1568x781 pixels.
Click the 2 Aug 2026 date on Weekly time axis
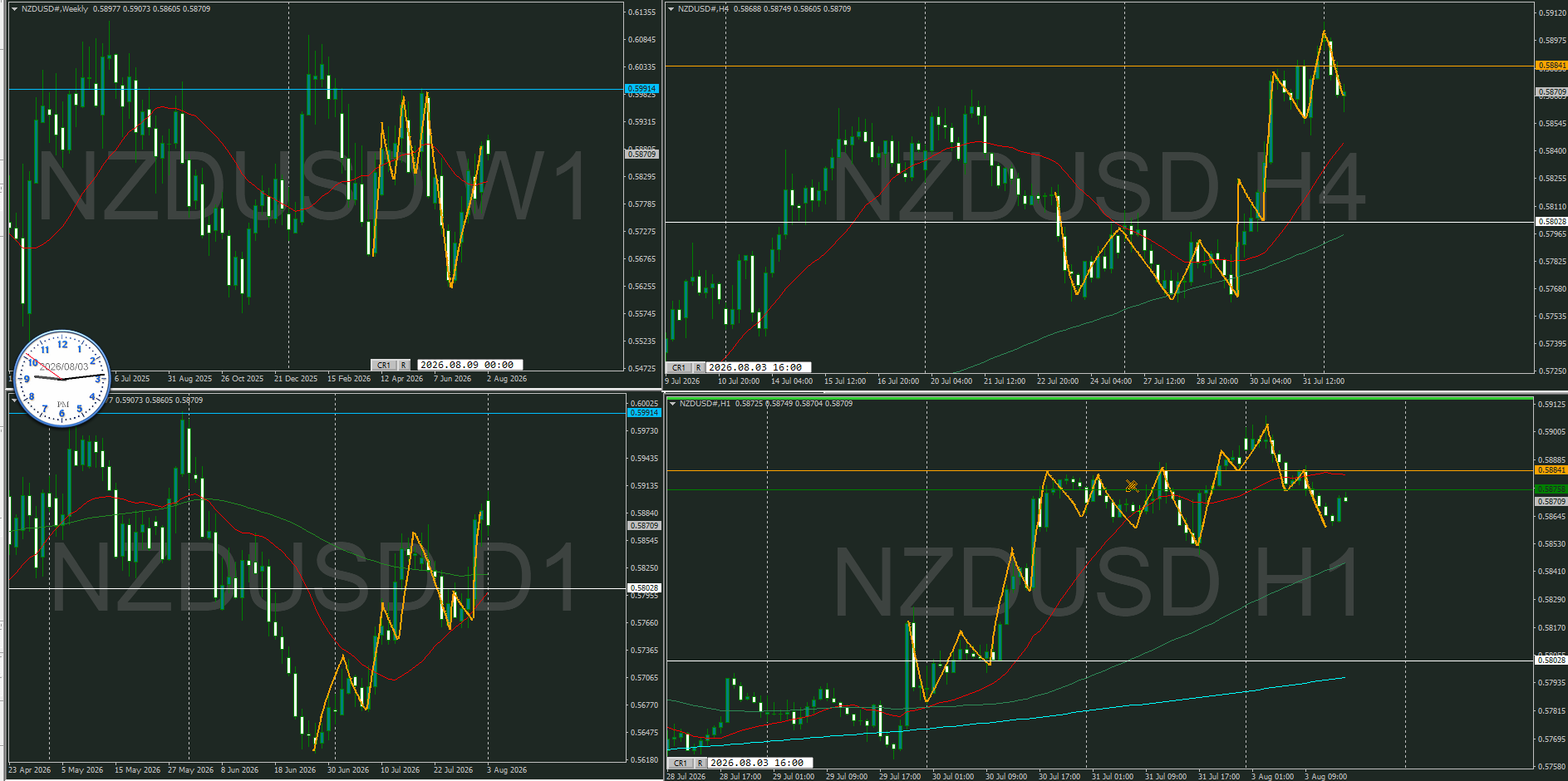pos(507,379)
